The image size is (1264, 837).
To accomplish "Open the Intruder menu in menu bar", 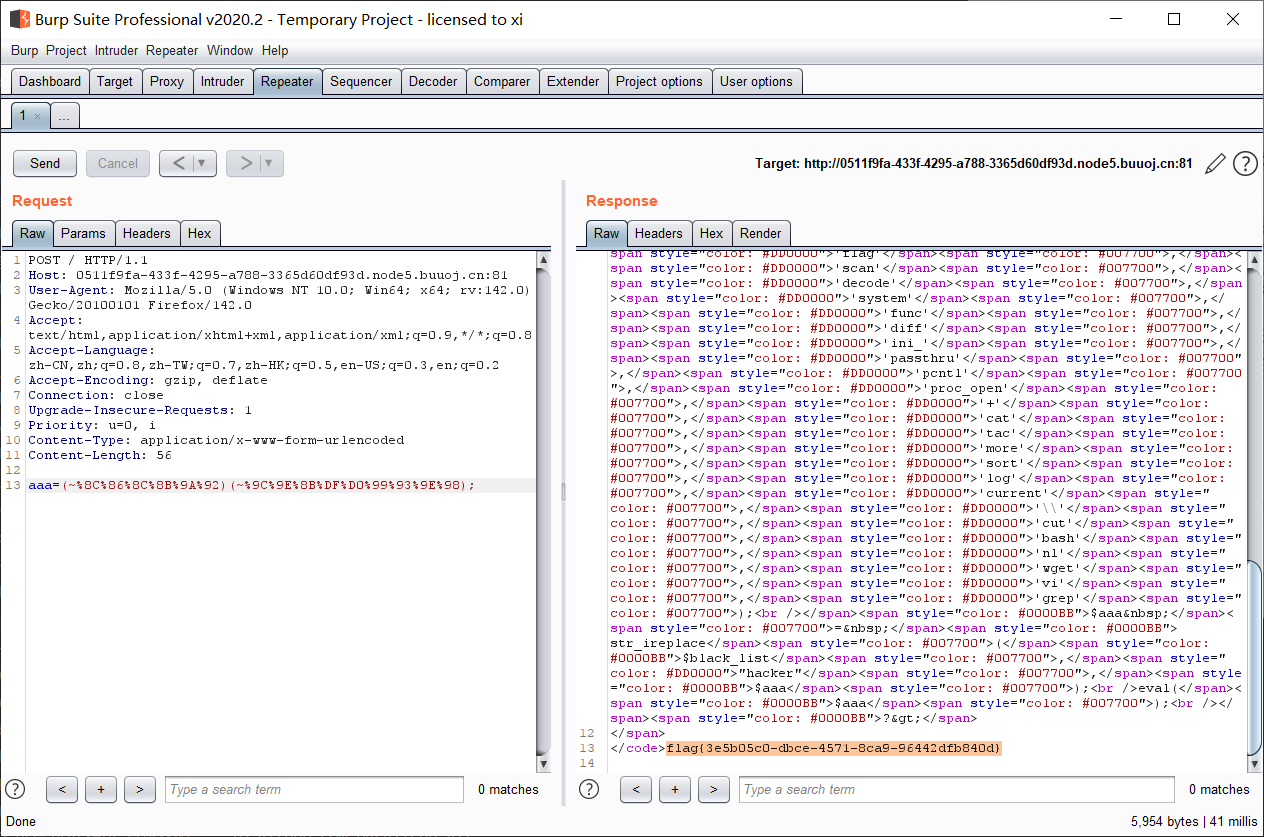I will point(116,50).
